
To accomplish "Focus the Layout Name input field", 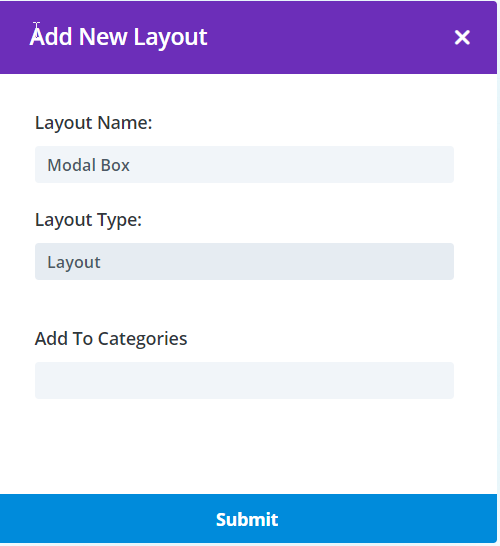I will pyautogui.click(x=244, y=164).
